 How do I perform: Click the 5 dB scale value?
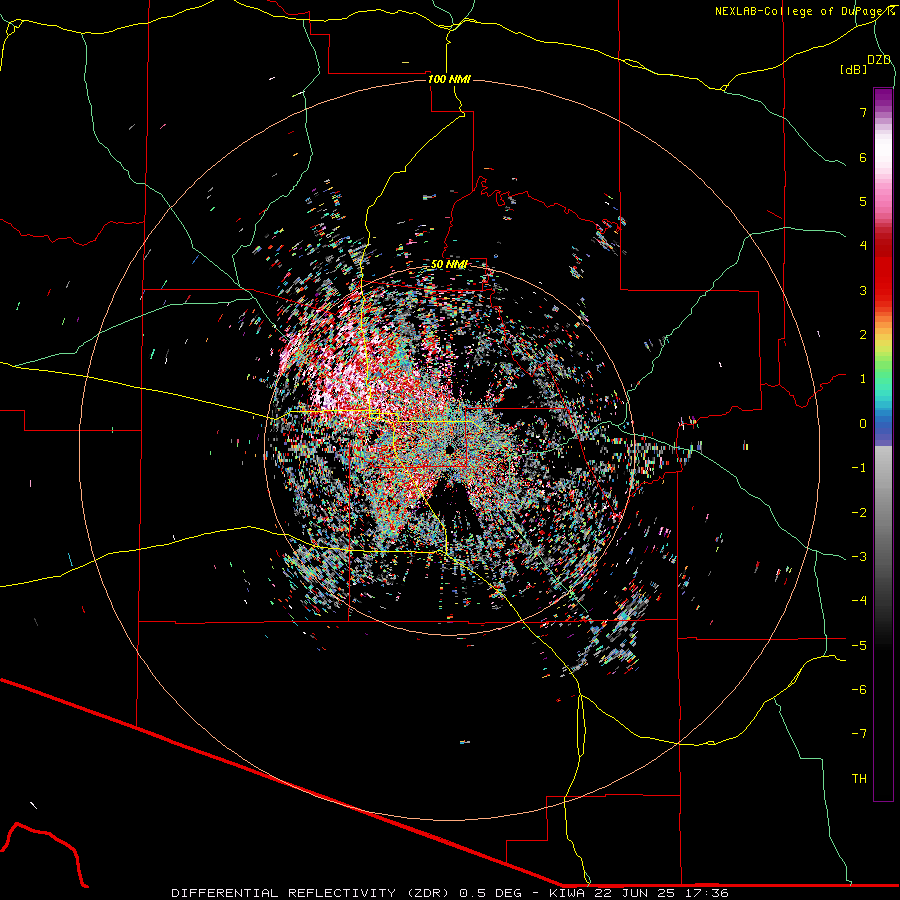pyautogui.click(x=863, y=201)
